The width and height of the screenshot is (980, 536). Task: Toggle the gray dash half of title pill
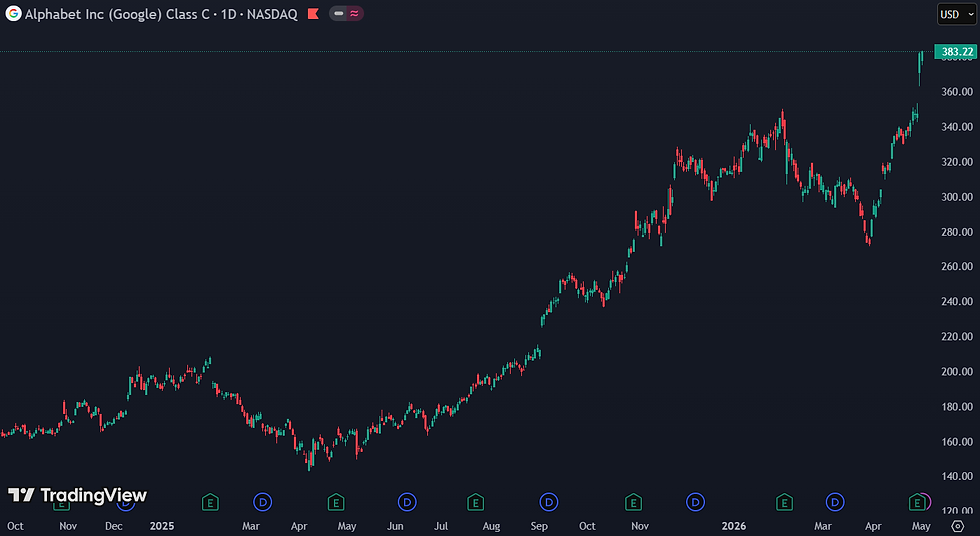pos(339,14)
